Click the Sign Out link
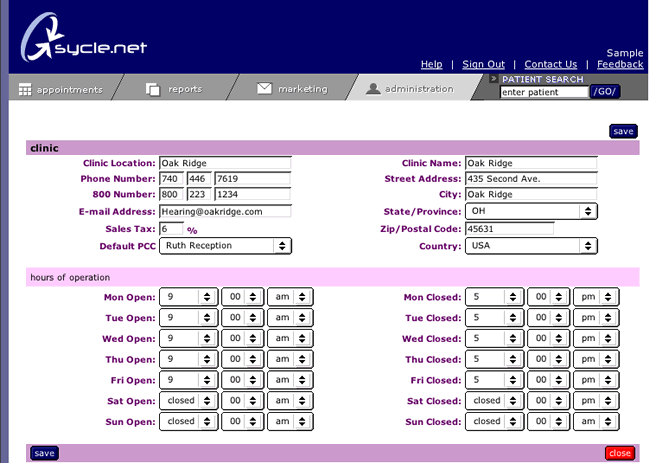Image resolution: width=650 pixels, height=463 pixels. 483,64
